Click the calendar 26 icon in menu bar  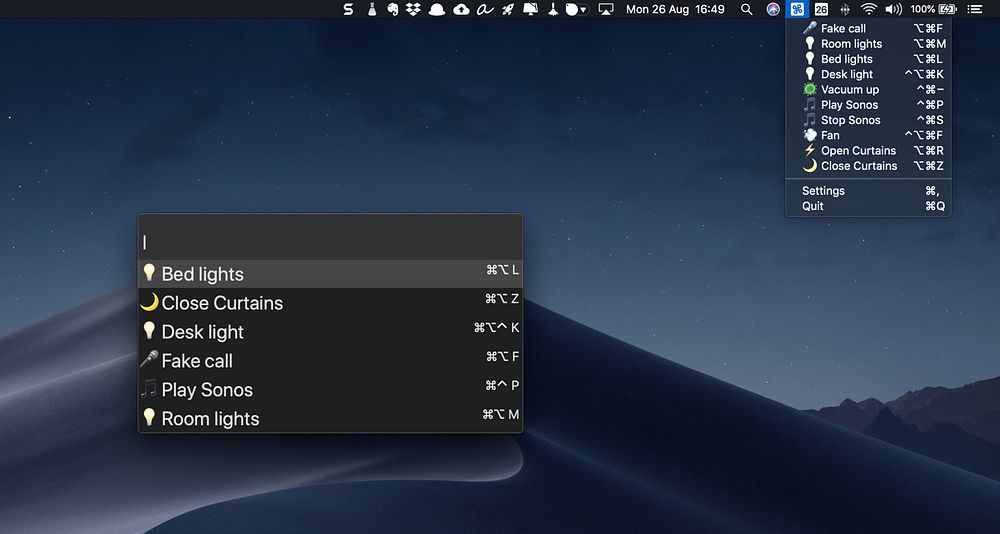(x=821, y=9)
